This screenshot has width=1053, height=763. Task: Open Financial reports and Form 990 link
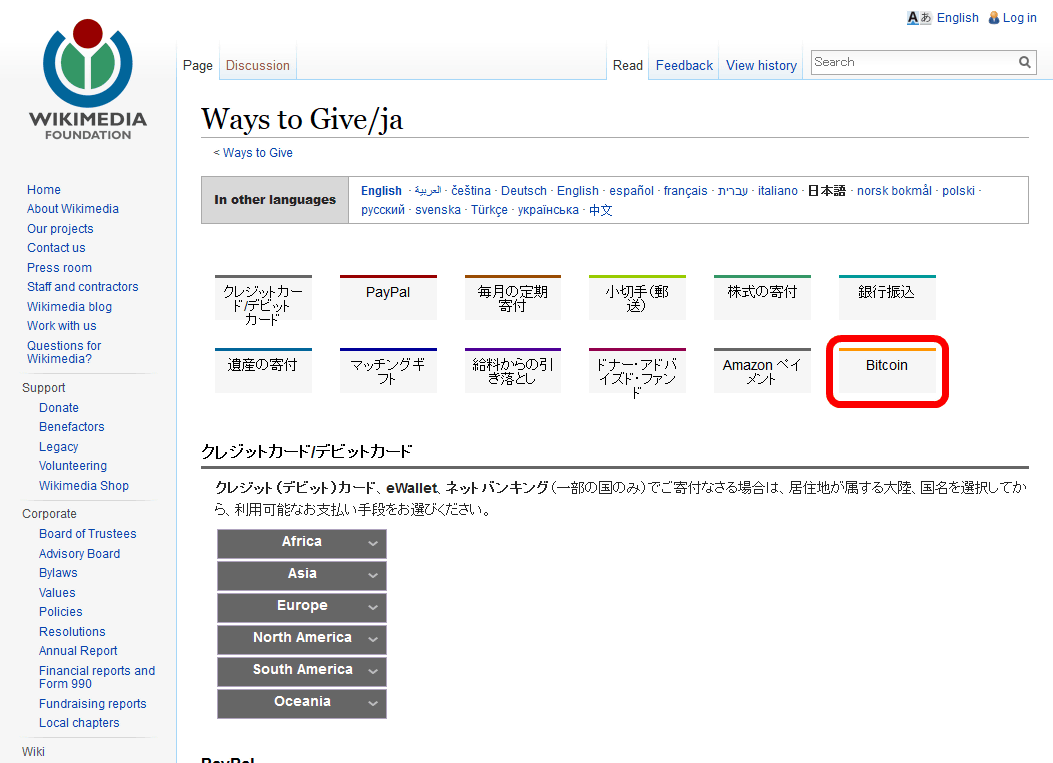click(x=97, y=678)
